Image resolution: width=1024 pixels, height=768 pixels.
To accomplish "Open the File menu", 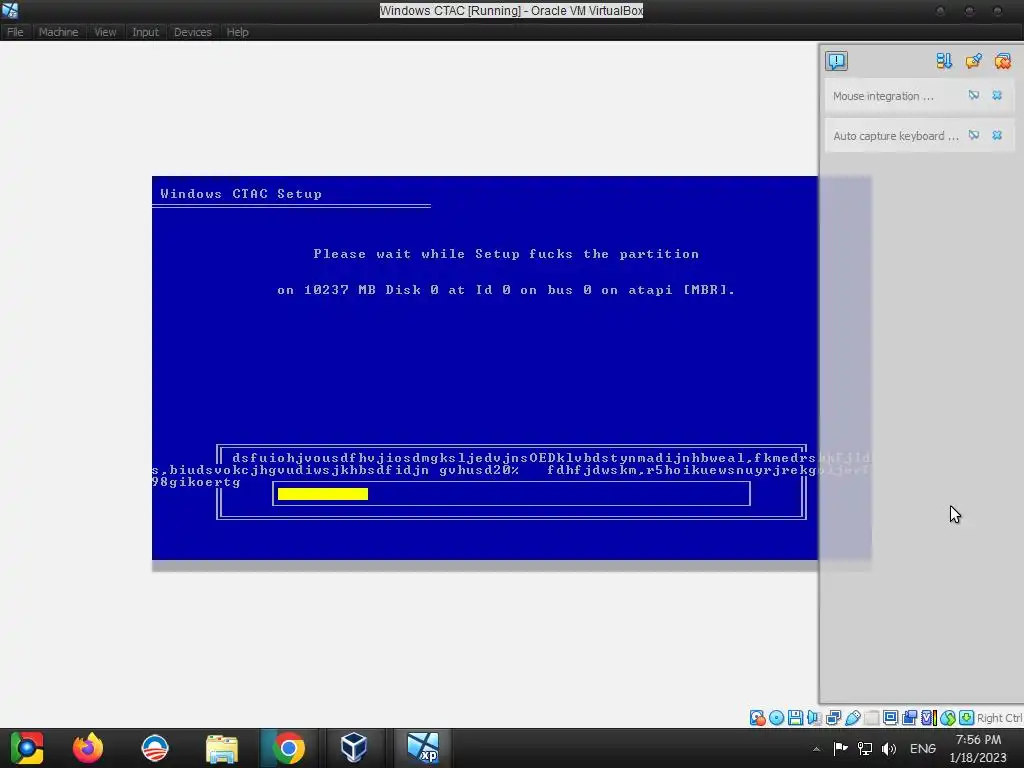I will 15,32.
